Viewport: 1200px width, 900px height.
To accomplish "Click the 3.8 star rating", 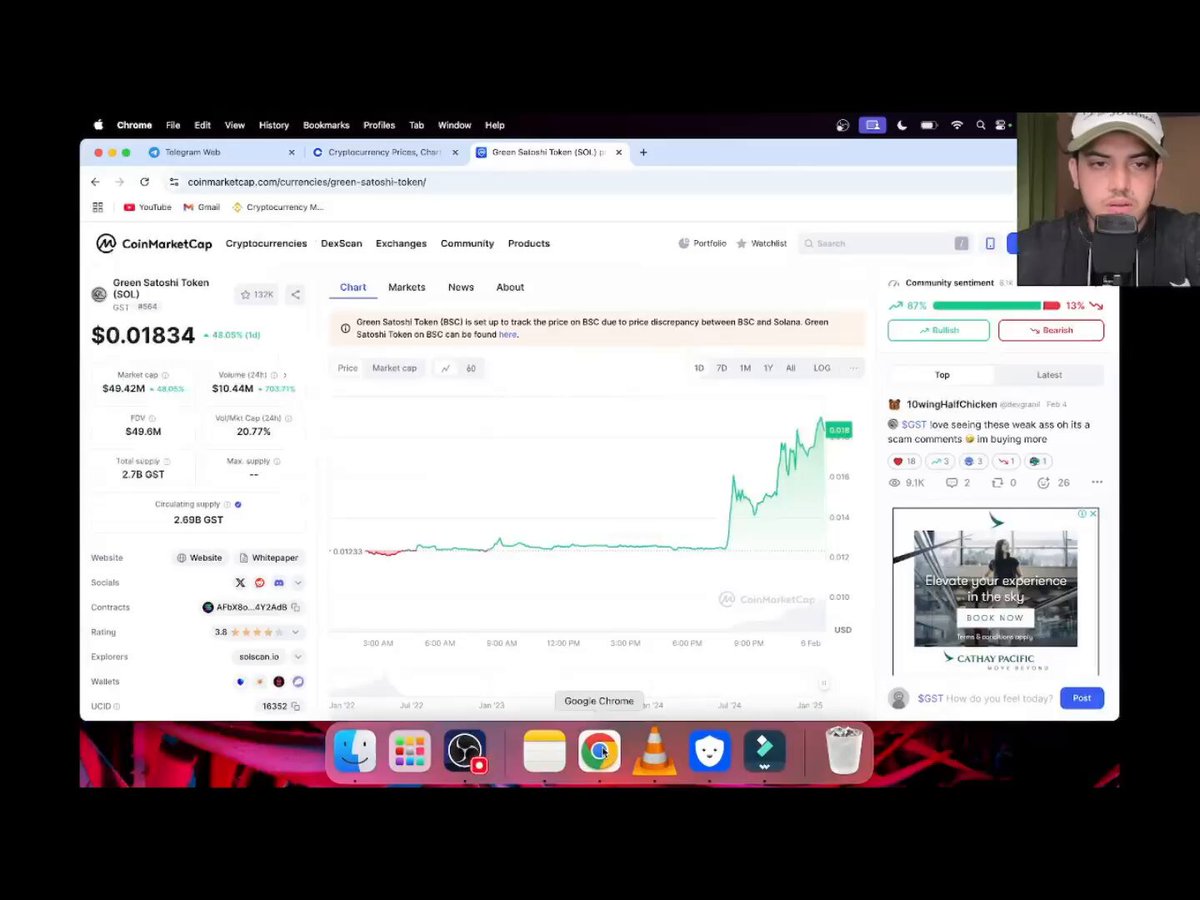I will [x=248, y=632].
